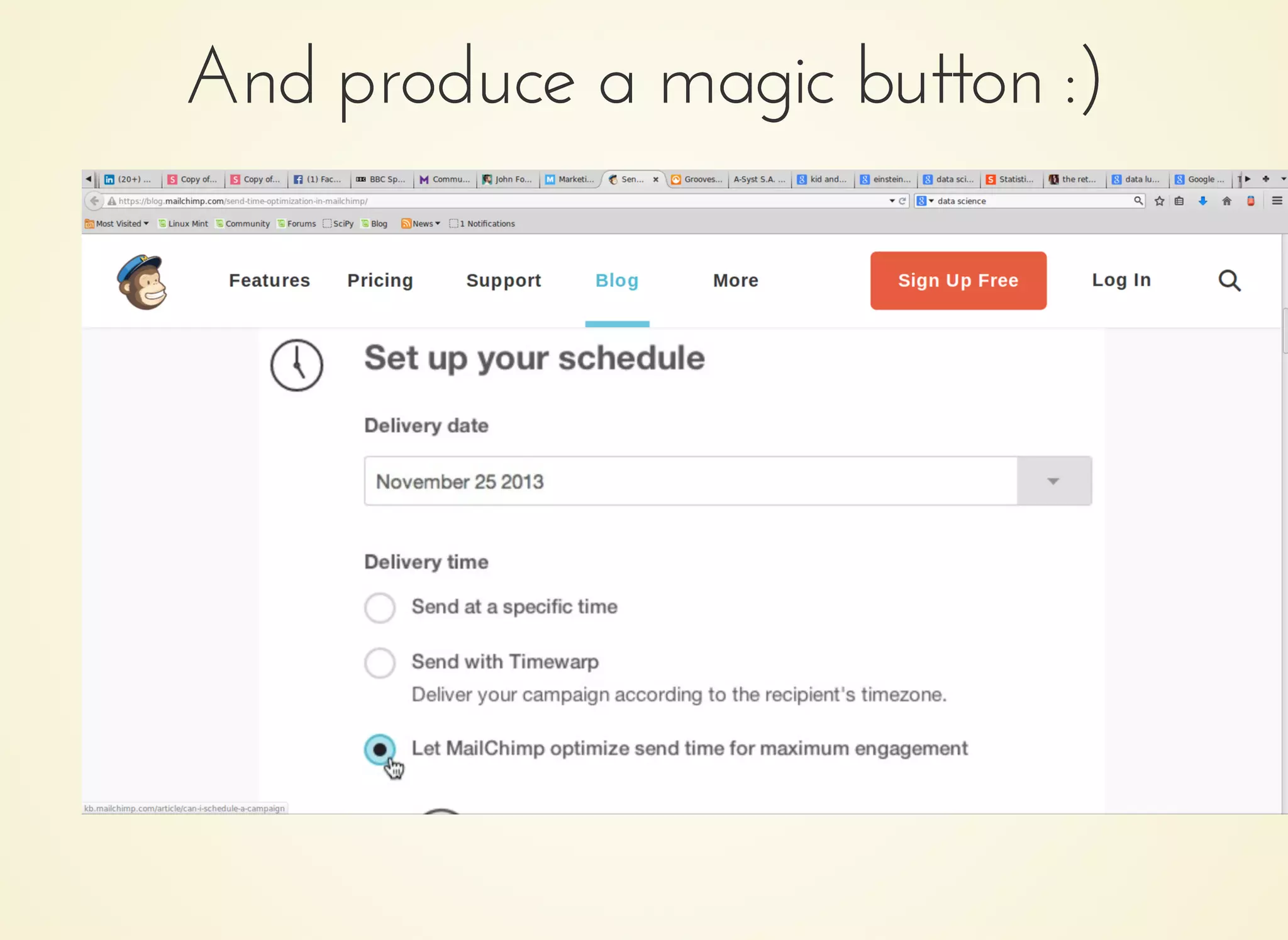The height and width of the screenshot is (940, 1288).
Task: Reload page with the refresh icon
Action: 902,201
